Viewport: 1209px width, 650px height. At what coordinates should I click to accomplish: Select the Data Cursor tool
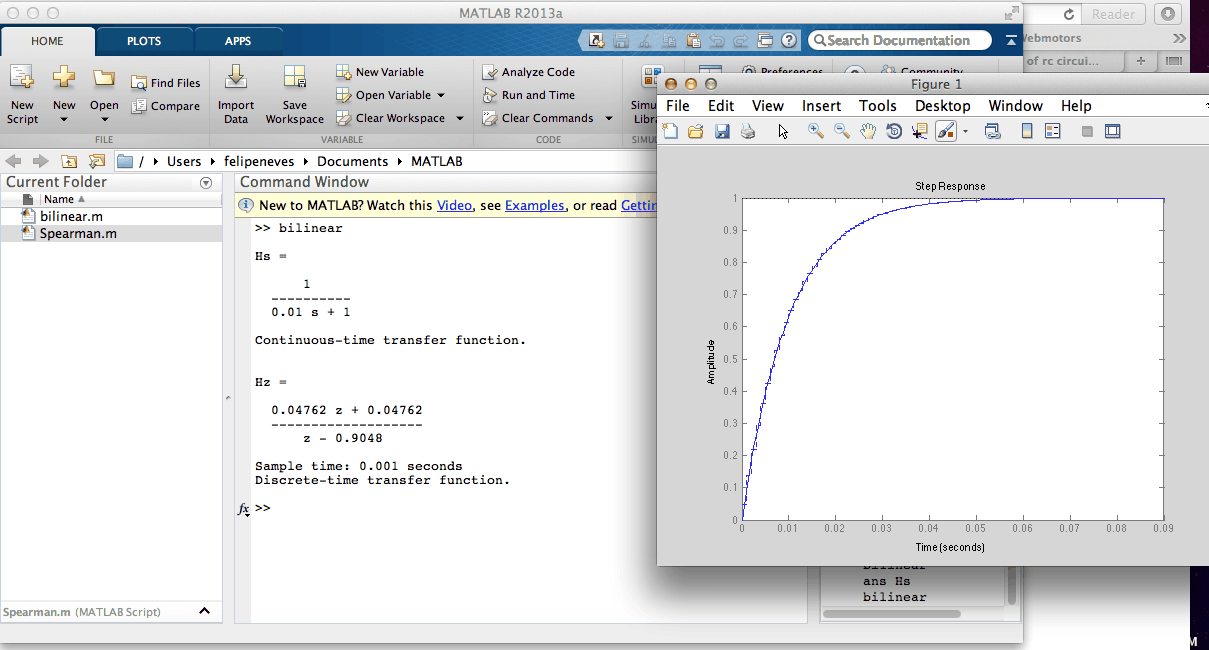(x=920, y=131)
